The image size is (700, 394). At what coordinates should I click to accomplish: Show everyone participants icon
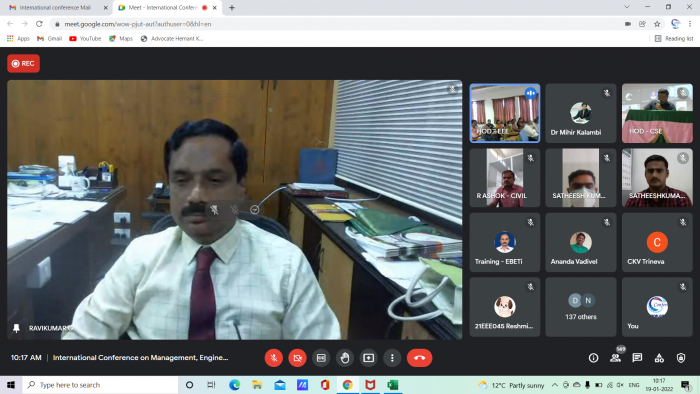616,358
